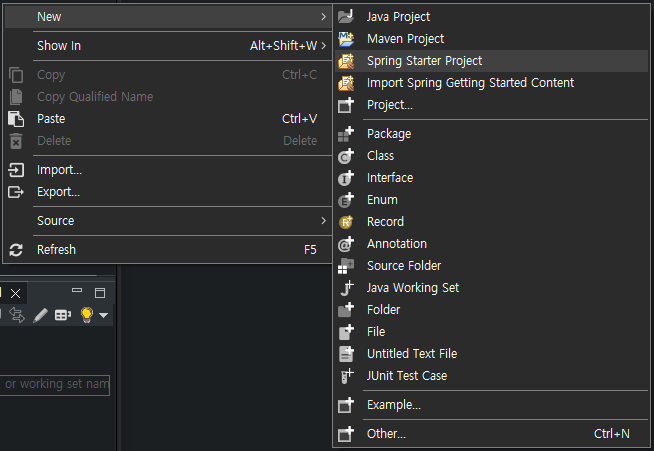Expand the New submenu arrow
Screen dimensions: 654x451
[323, 17]
